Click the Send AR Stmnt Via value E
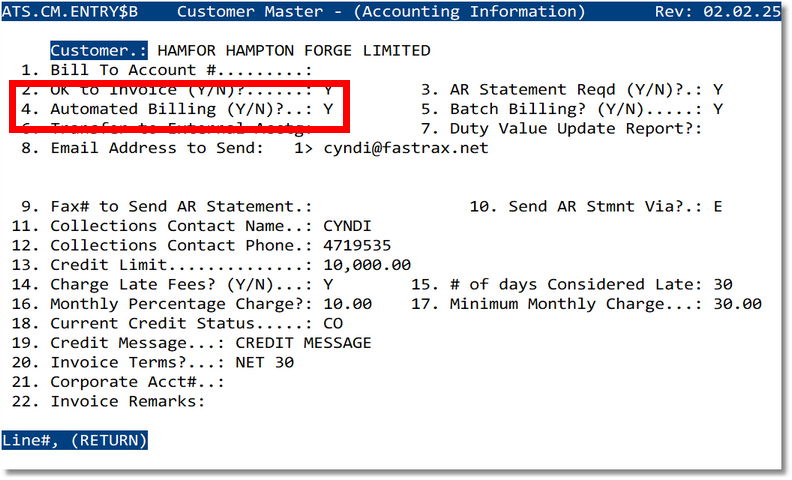The width and height of the screenshot is (792, 480). coord(718,207)
